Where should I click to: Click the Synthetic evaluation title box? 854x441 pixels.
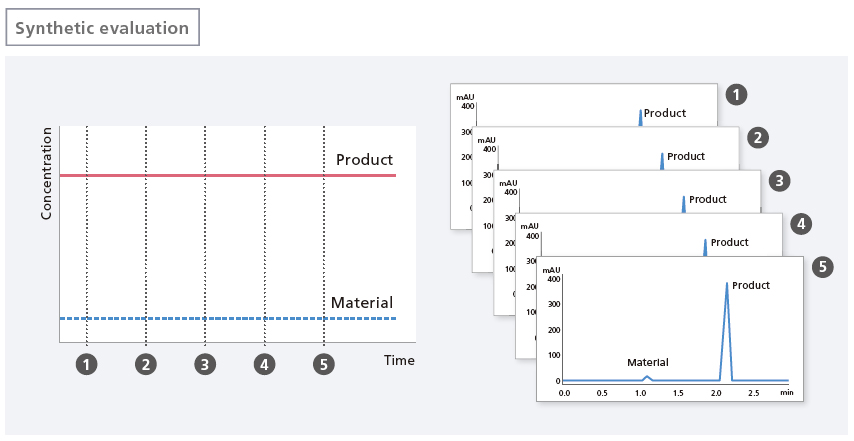click(102, 27)
